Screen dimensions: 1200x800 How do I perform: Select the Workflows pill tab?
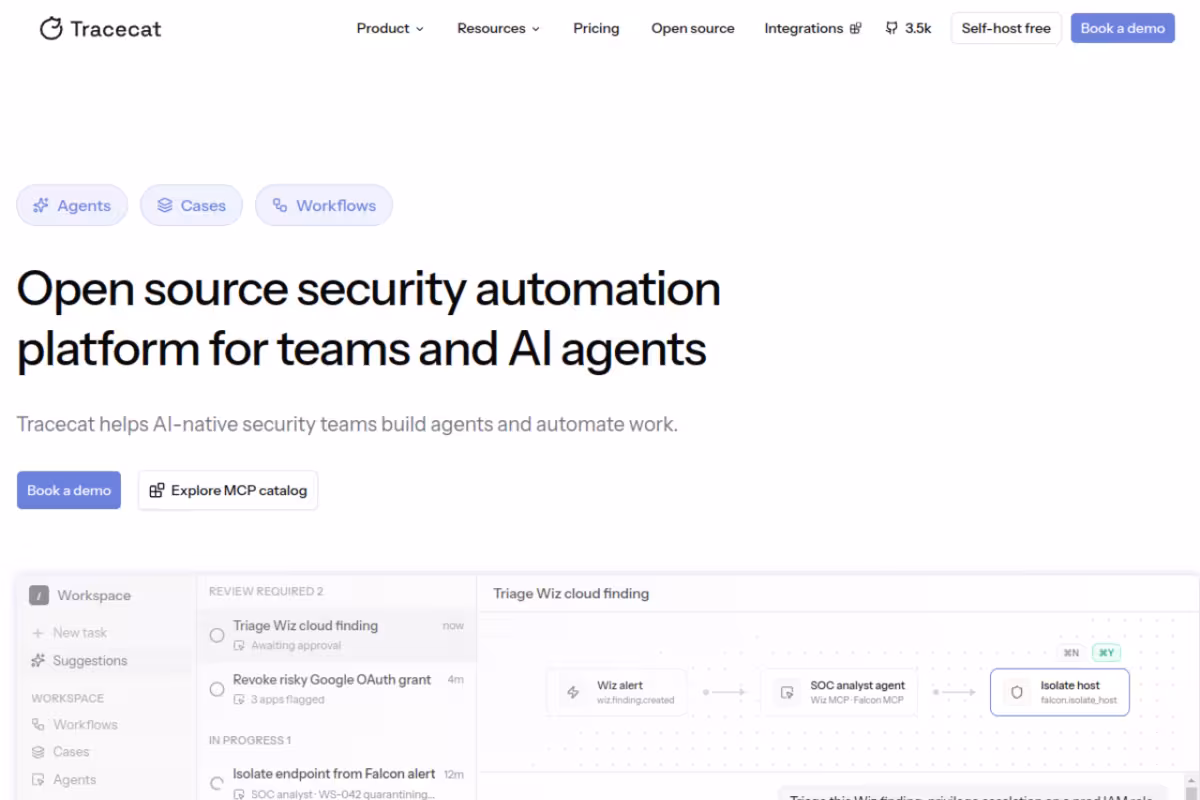coord(324,205)
